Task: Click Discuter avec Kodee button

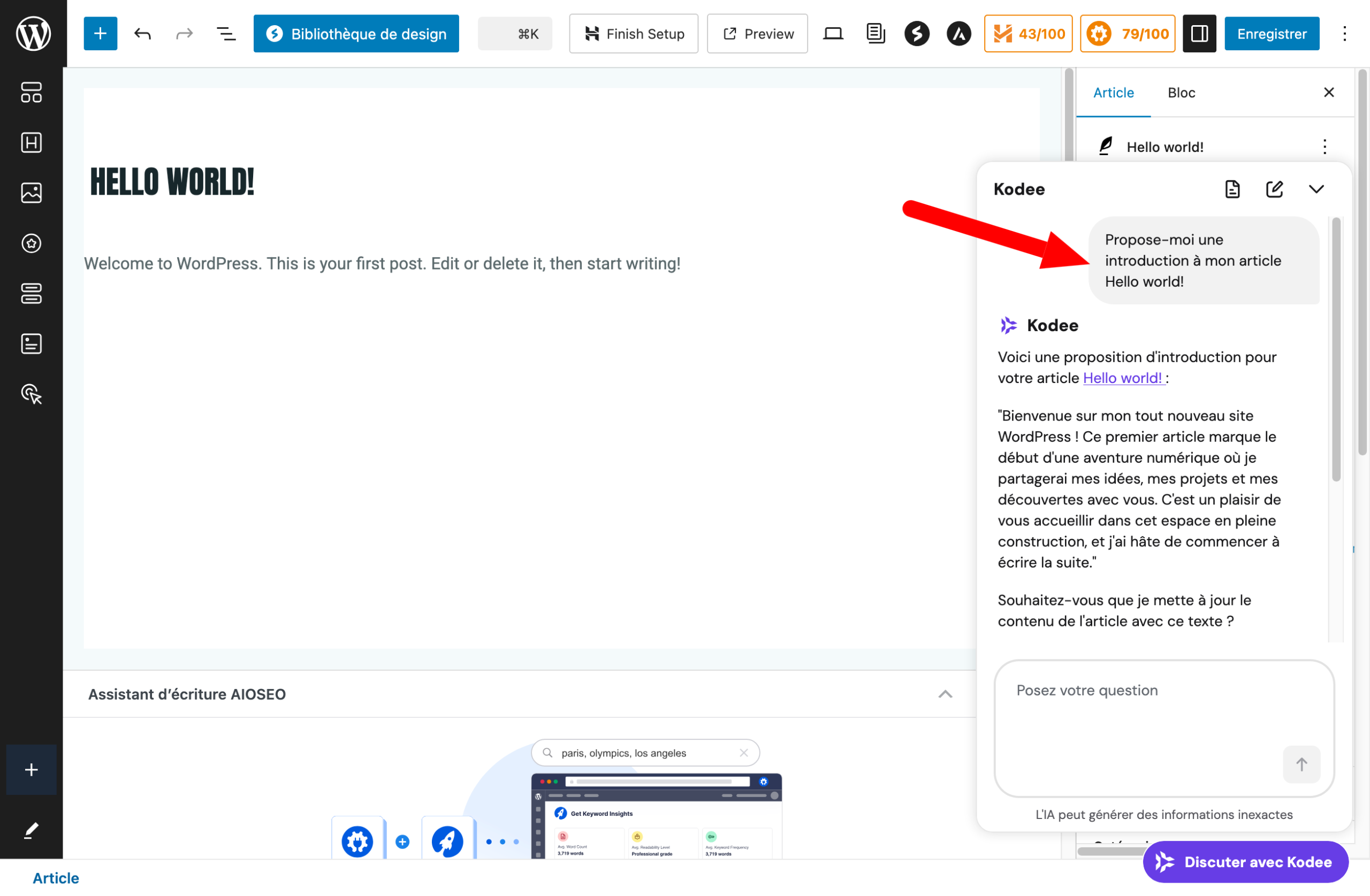Action: tap(1245, 861)
